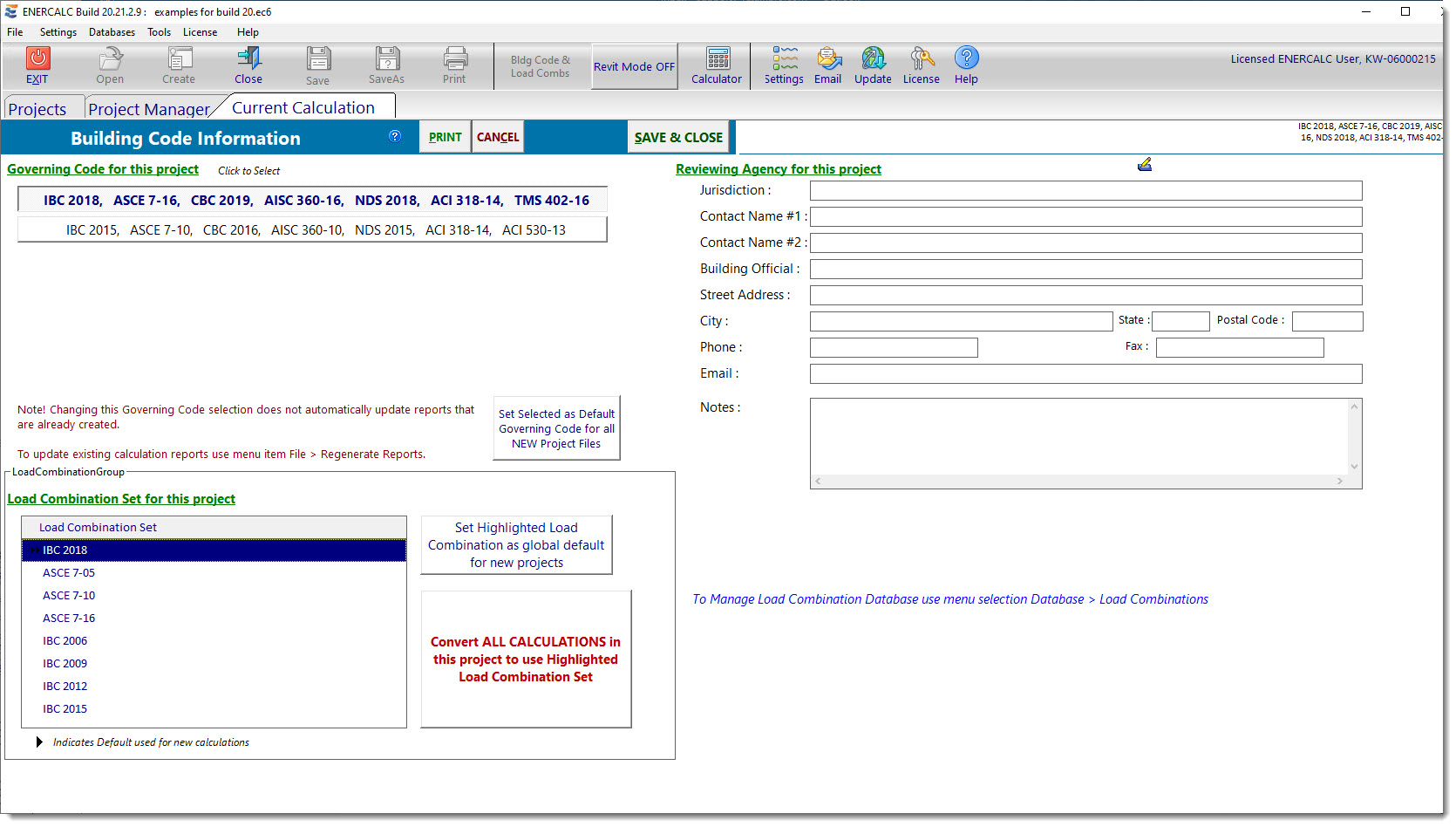Click the Governing Code for this project heading
This screenshot has height=827, width=1456.
103,169
